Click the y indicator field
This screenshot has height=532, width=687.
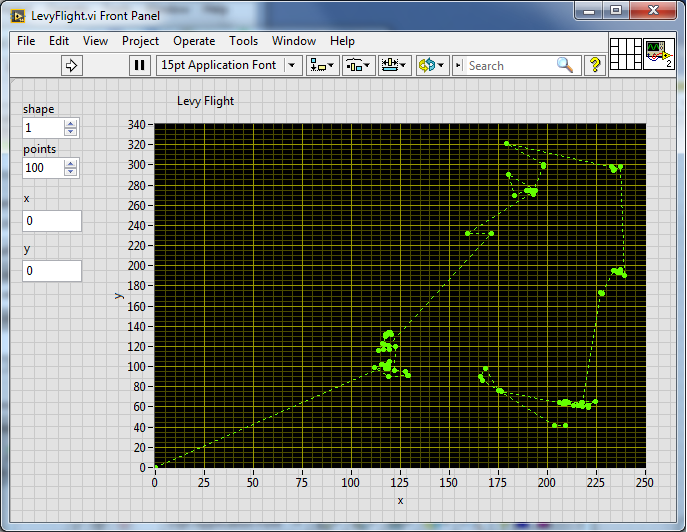pyautogui.click(x=52, y=271)
